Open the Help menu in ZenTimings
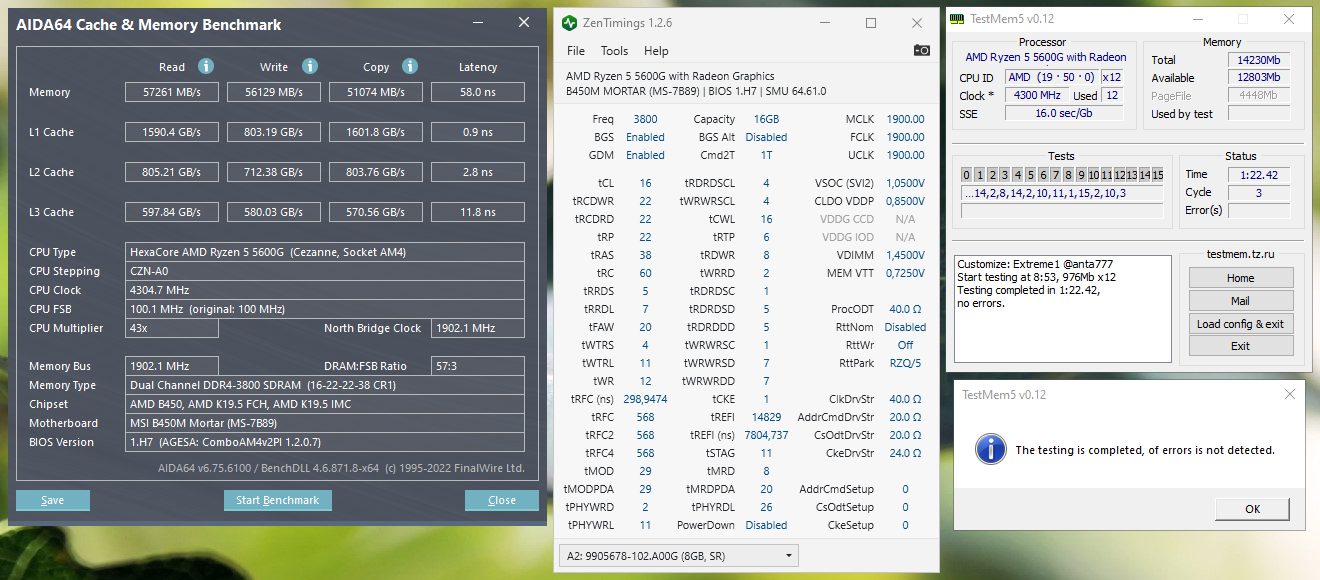 coord(656,51)
